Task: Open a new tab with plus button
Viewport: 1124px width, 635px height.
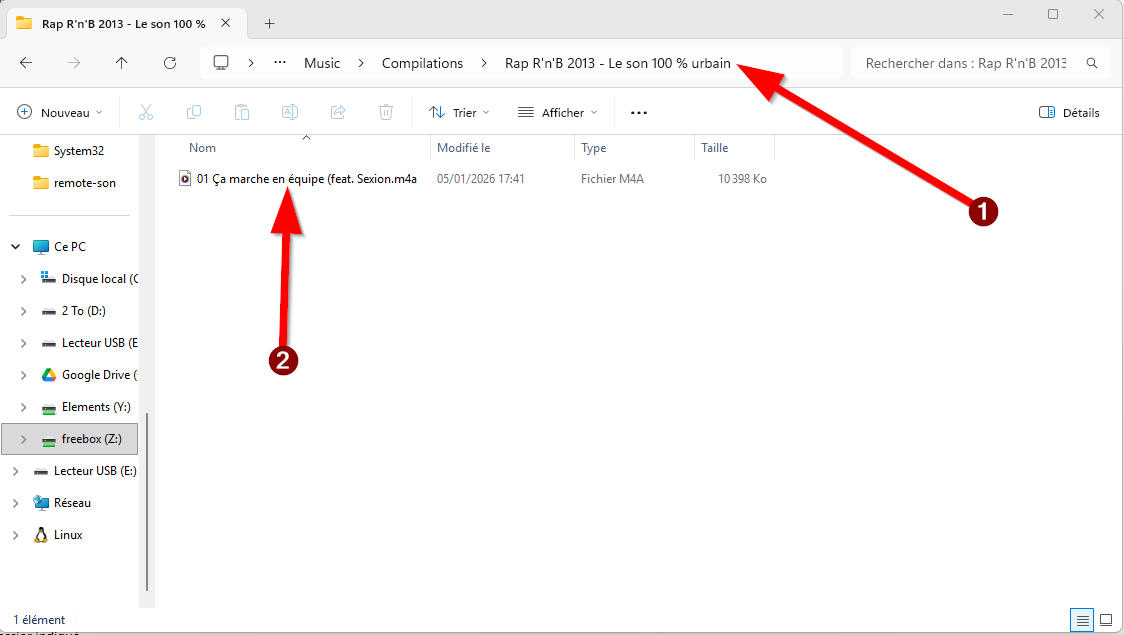Action: point(269,23)
